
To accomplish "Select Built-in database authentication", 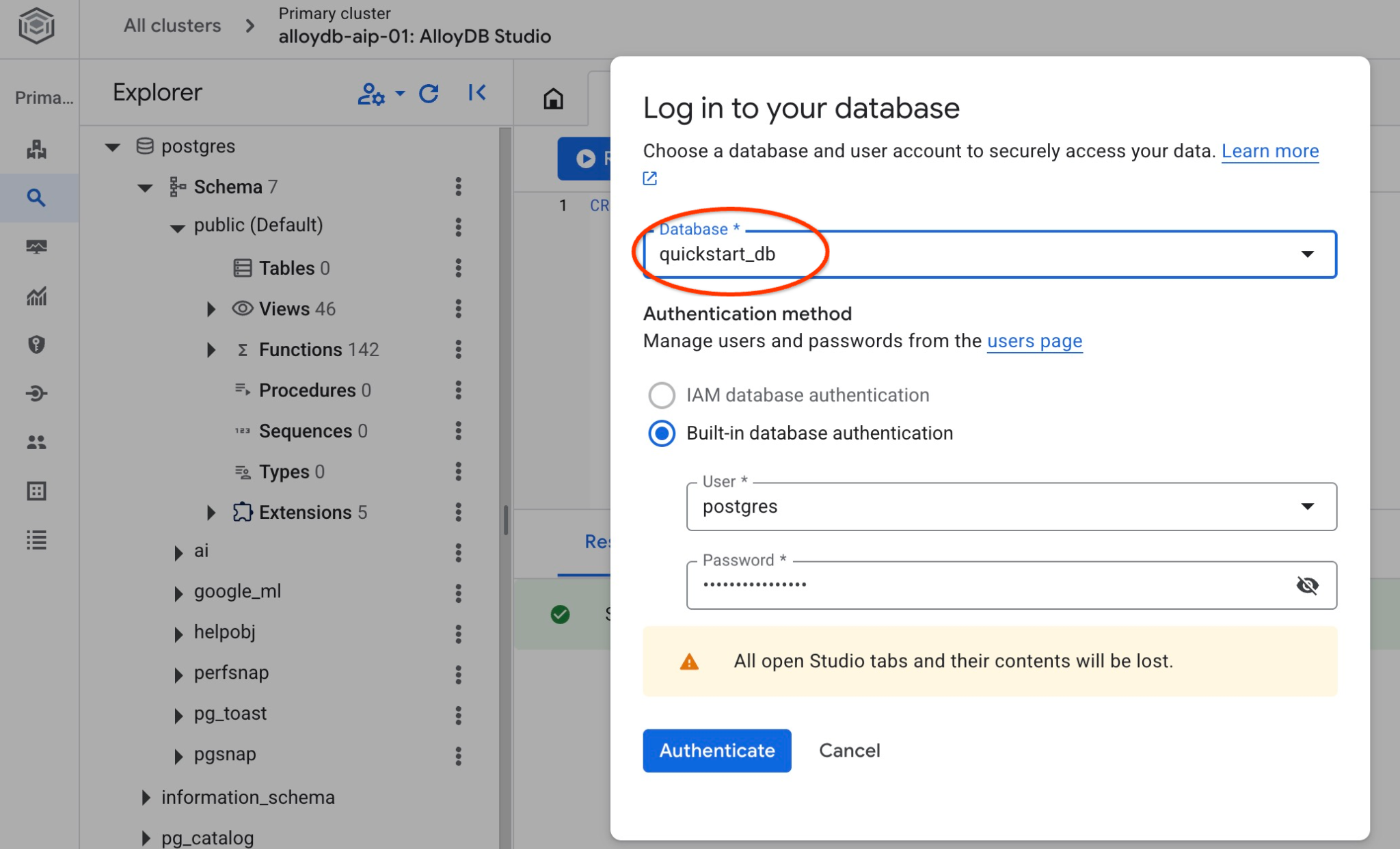I will coord(662,433).
